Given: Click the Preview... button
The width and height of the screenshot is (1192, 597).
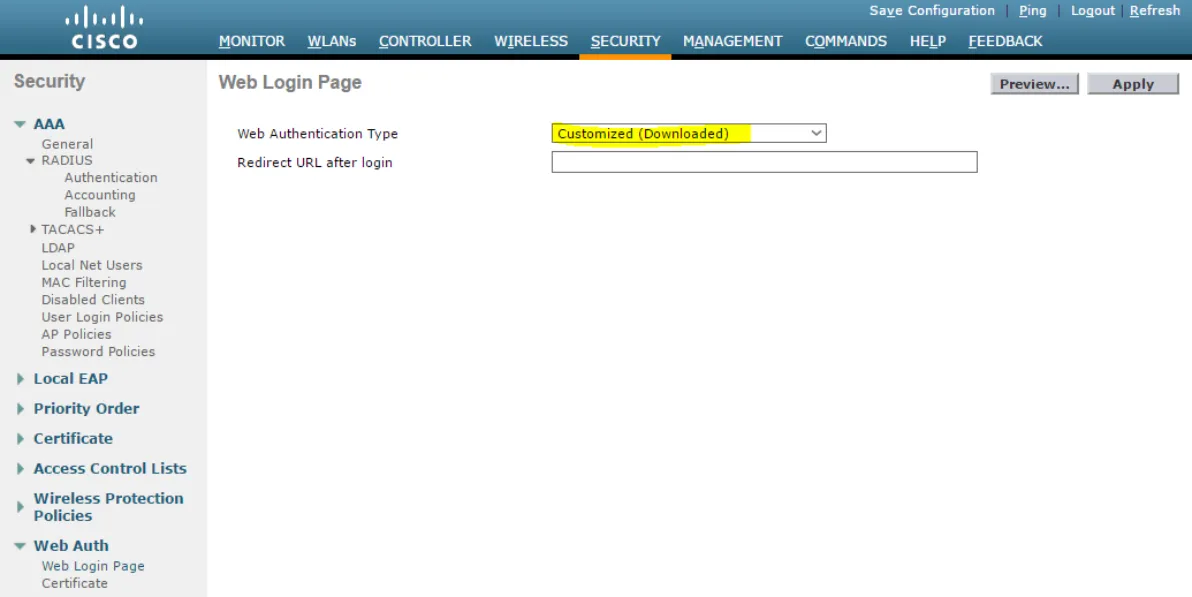Looking at the screenshot, I should pos(1035,84).
